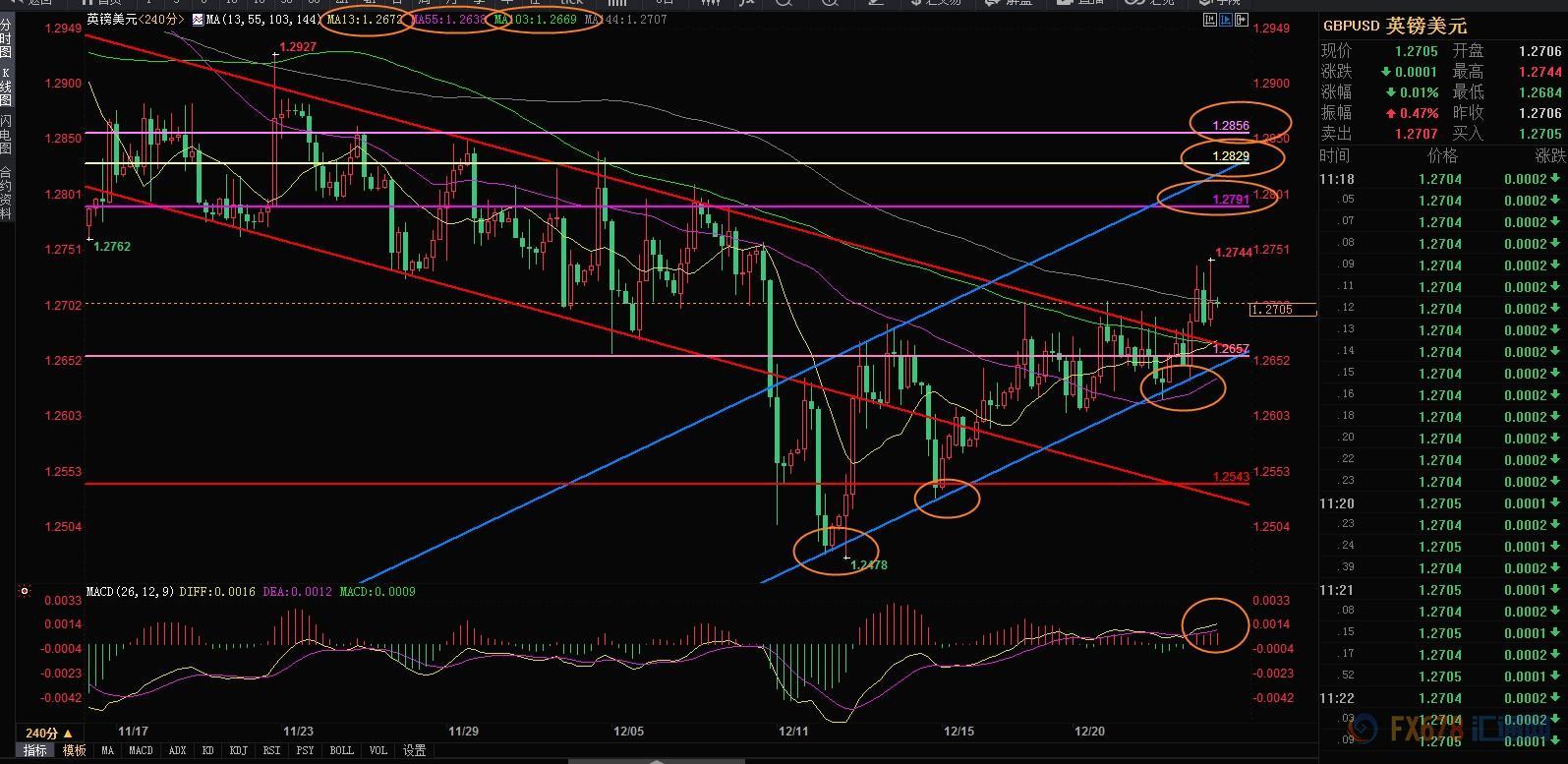Image resolution: width=1568 pixels, height=764 pixels.
Task: Toggle the MACD indicator button
Action: [141, 750]
